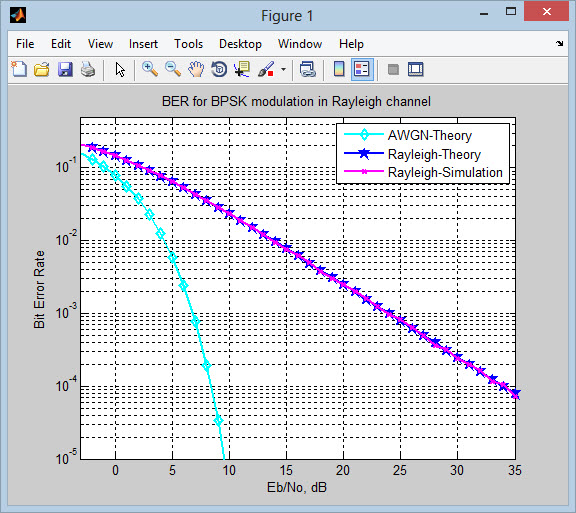Click the New Figure icon
The image size is (576, 513).
coord(19,69)
